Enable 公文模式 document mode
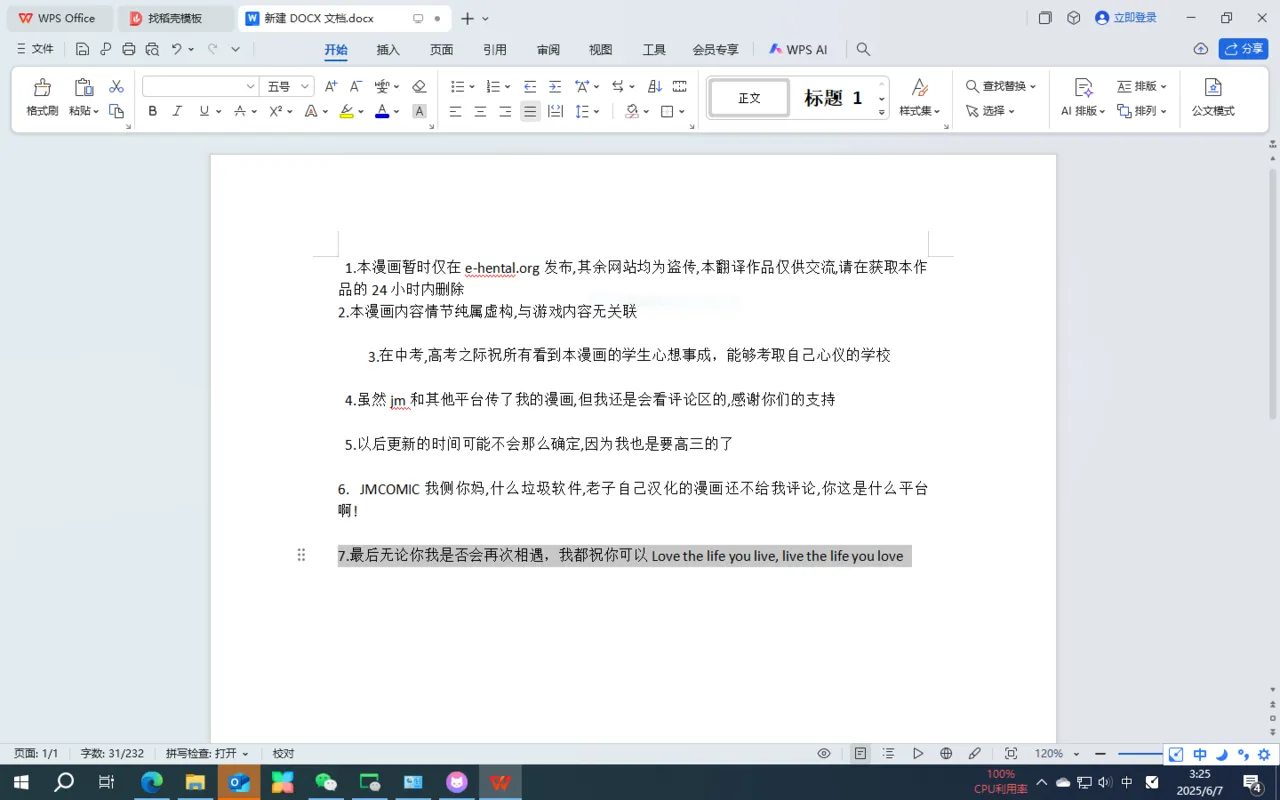 click(1213, 97)
